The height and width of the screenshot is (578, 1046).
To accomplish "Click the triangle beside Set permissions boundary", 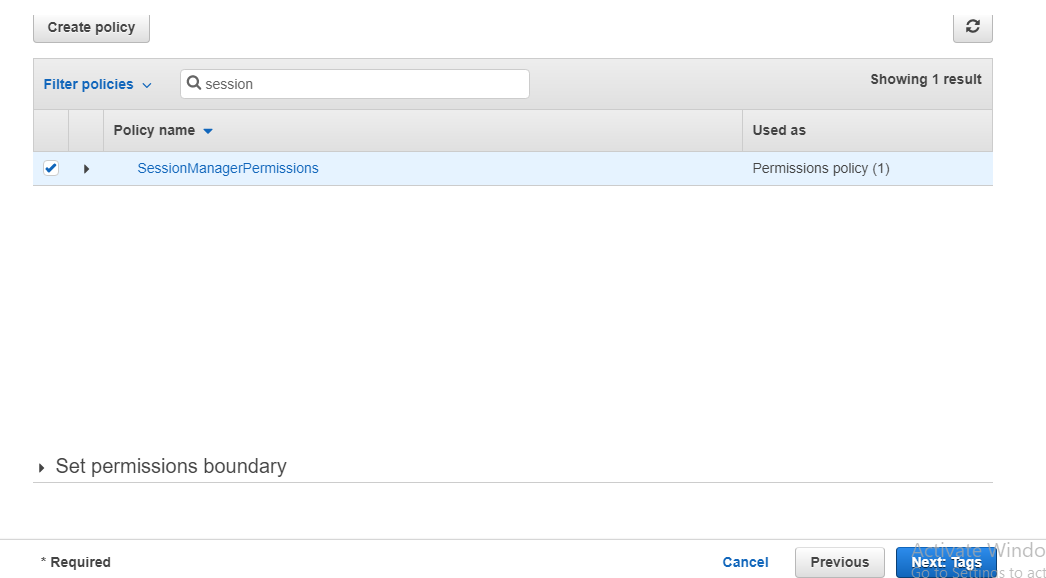I will click(x=42, y=468).
